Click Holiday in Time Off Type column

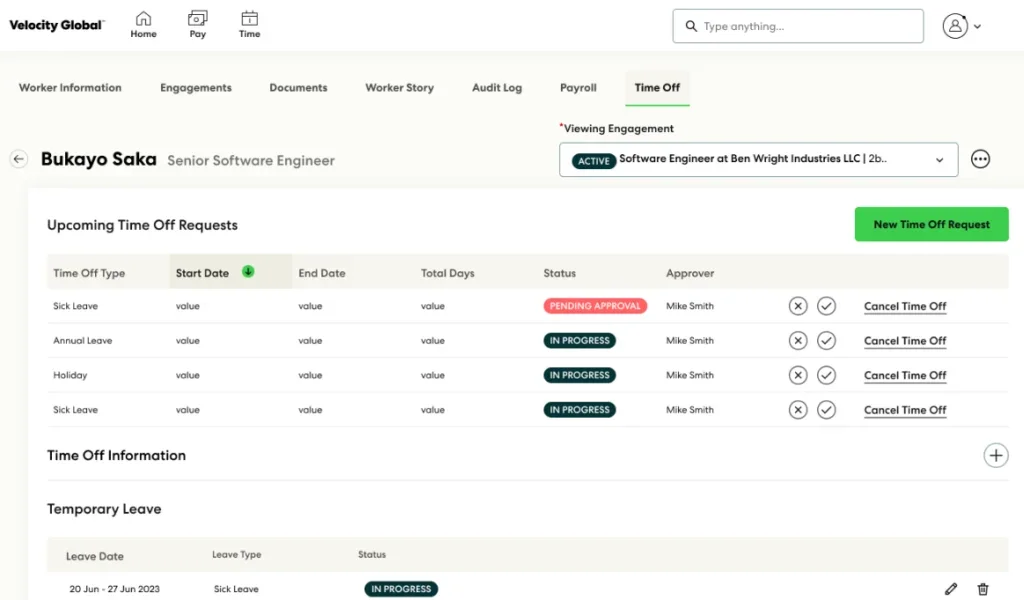(x=70, y=375)
